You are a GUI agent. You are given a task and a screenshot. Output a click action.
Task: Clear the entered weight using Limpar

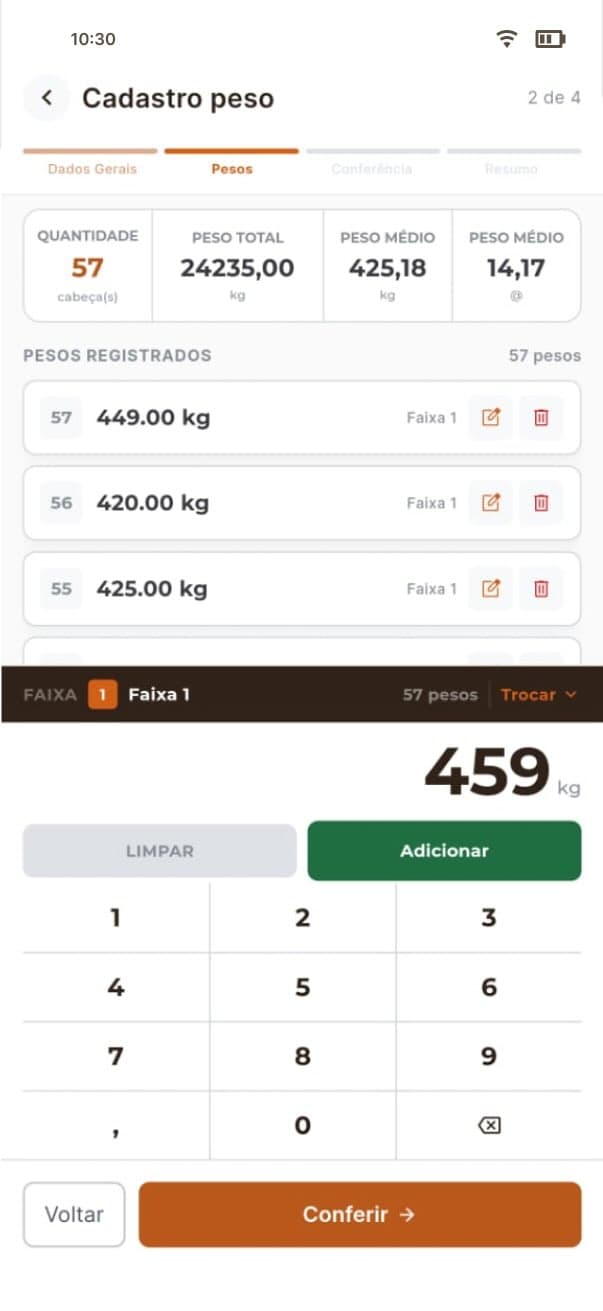[x=159, y=850]
